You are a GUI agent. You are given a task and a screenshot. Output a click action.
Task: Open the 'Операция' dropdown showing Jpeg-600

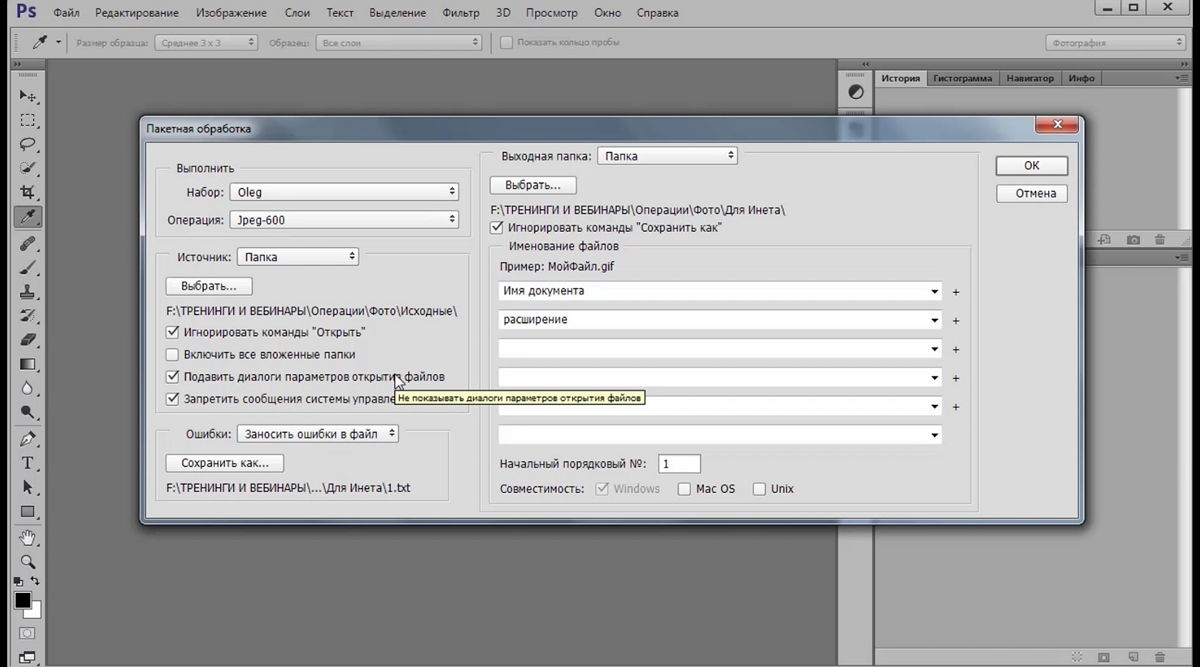click(344, 219)
